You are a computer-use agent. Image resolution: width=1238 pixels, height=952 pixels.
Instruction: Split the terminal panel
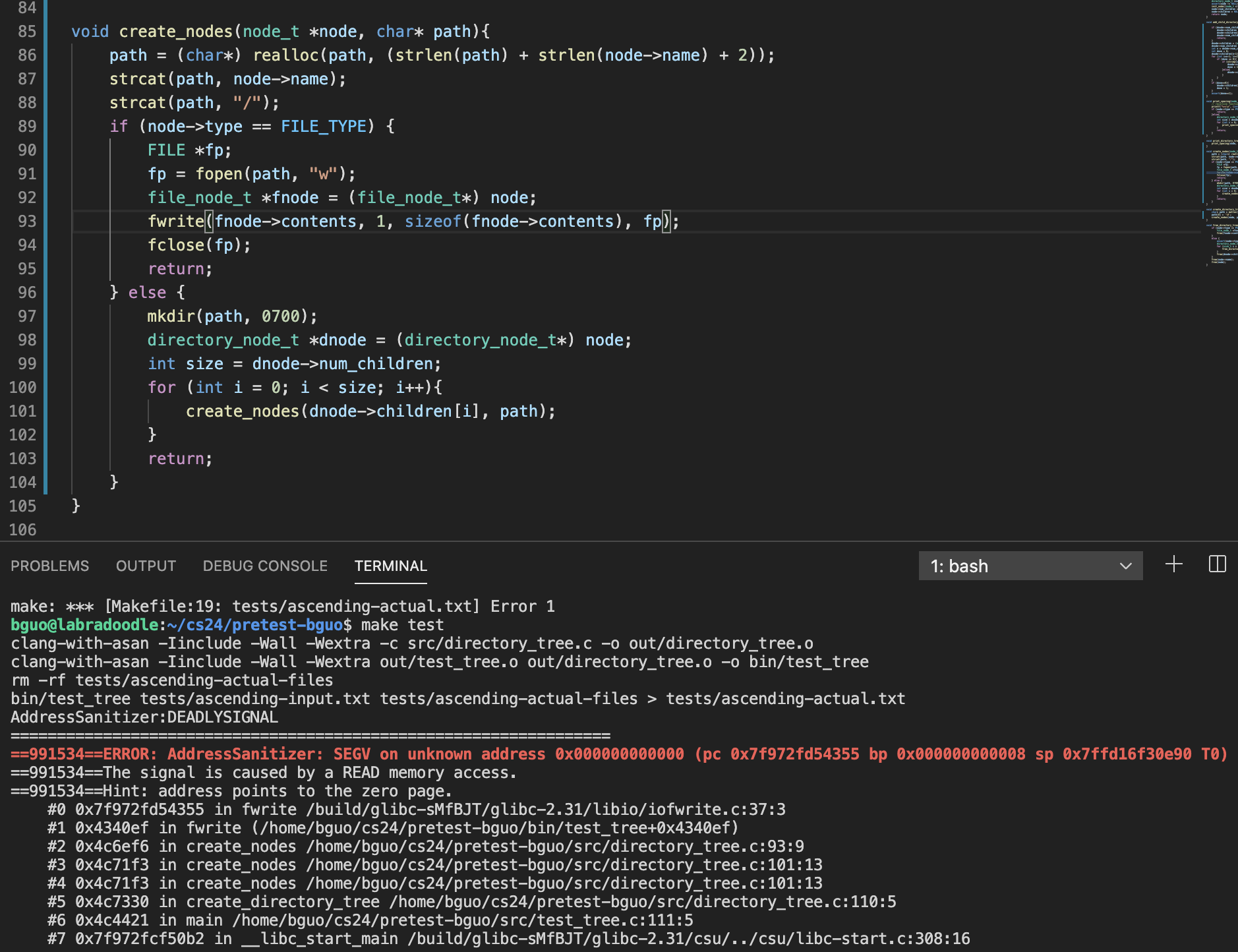point(1217,564)
